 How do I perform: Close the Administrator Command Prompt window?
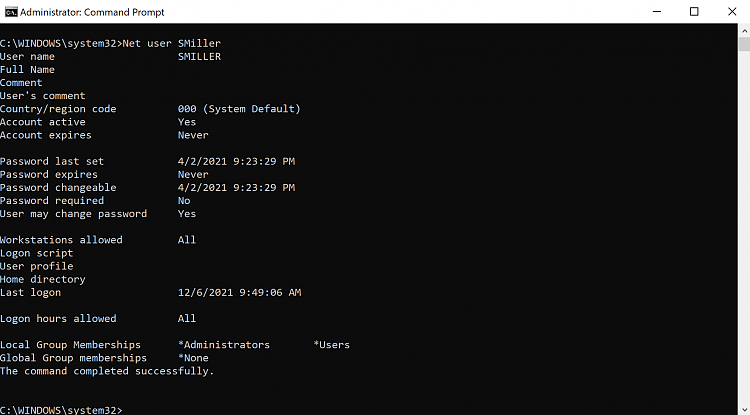(739, 12)
